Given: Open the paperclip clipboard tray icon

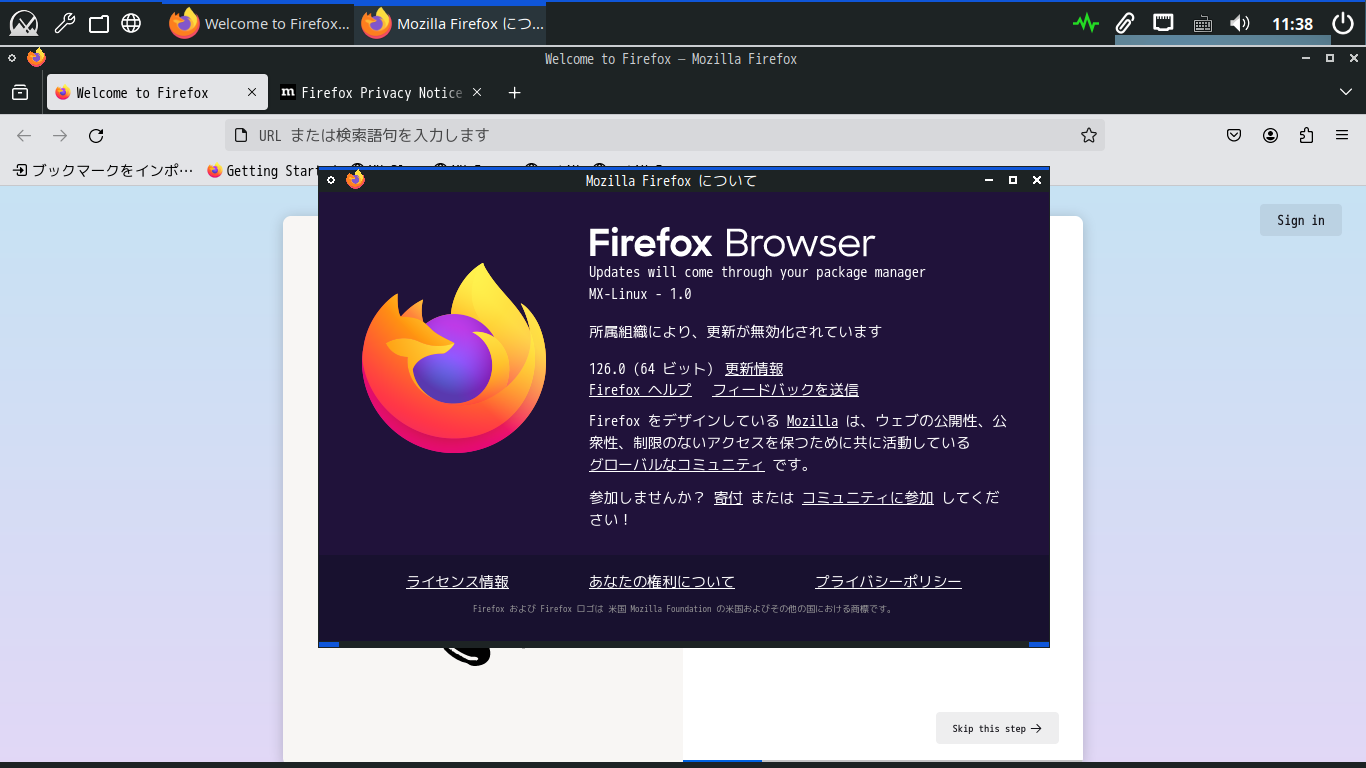Looking at the screenshot, I should pyautogui.click(x=1125, y=23).
